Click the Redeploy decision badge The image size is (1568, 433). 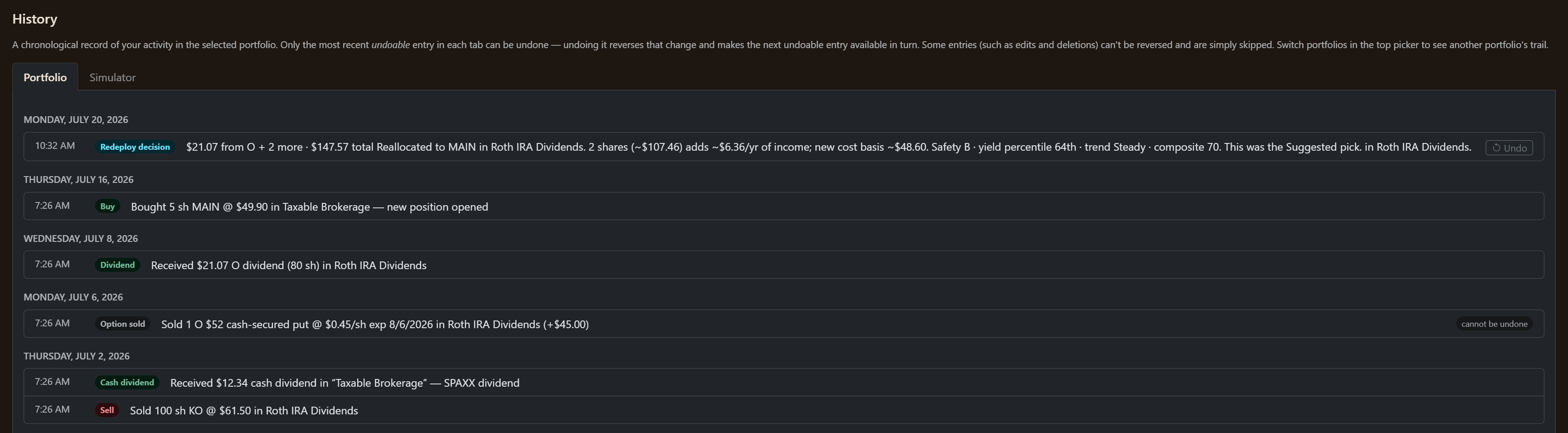[135, 147]
